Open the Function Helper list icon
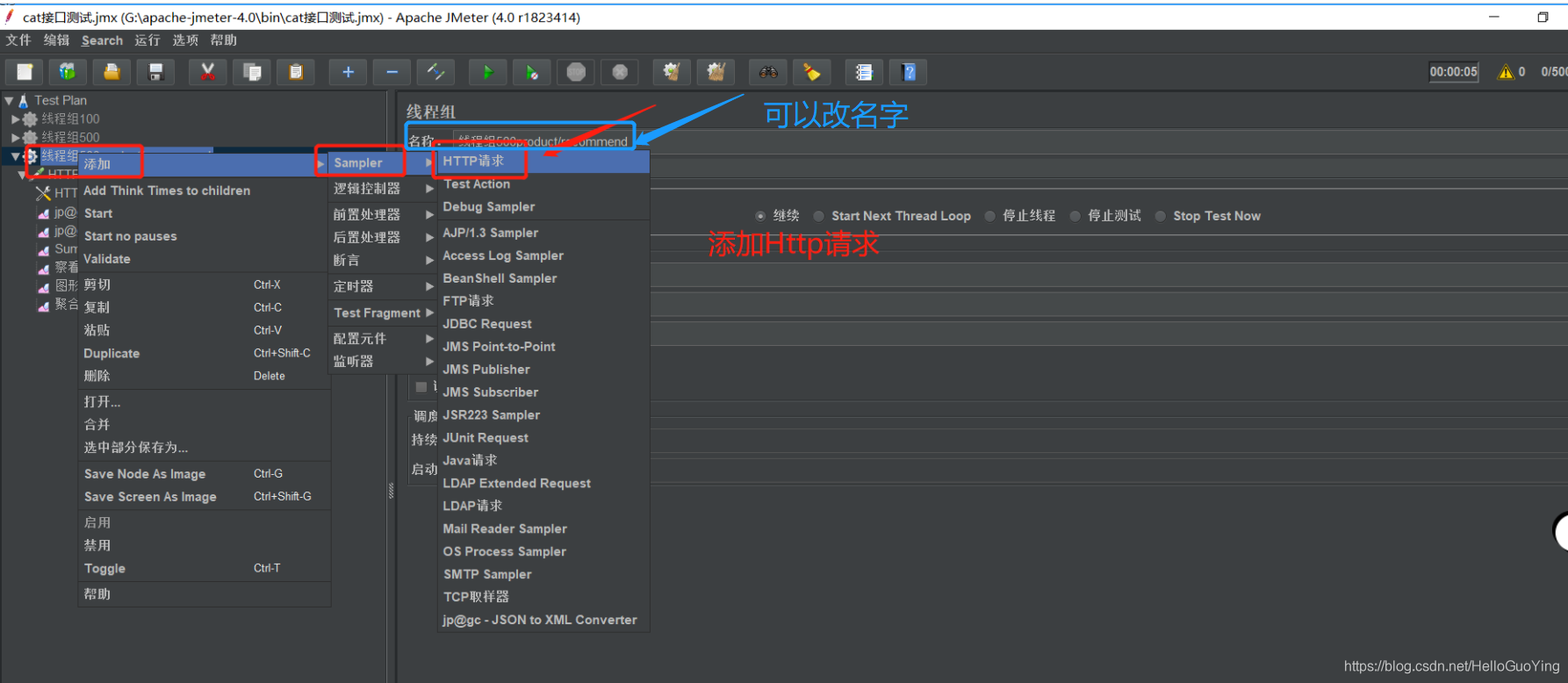This screenshot has height=683, width=1568. point(865,72)
